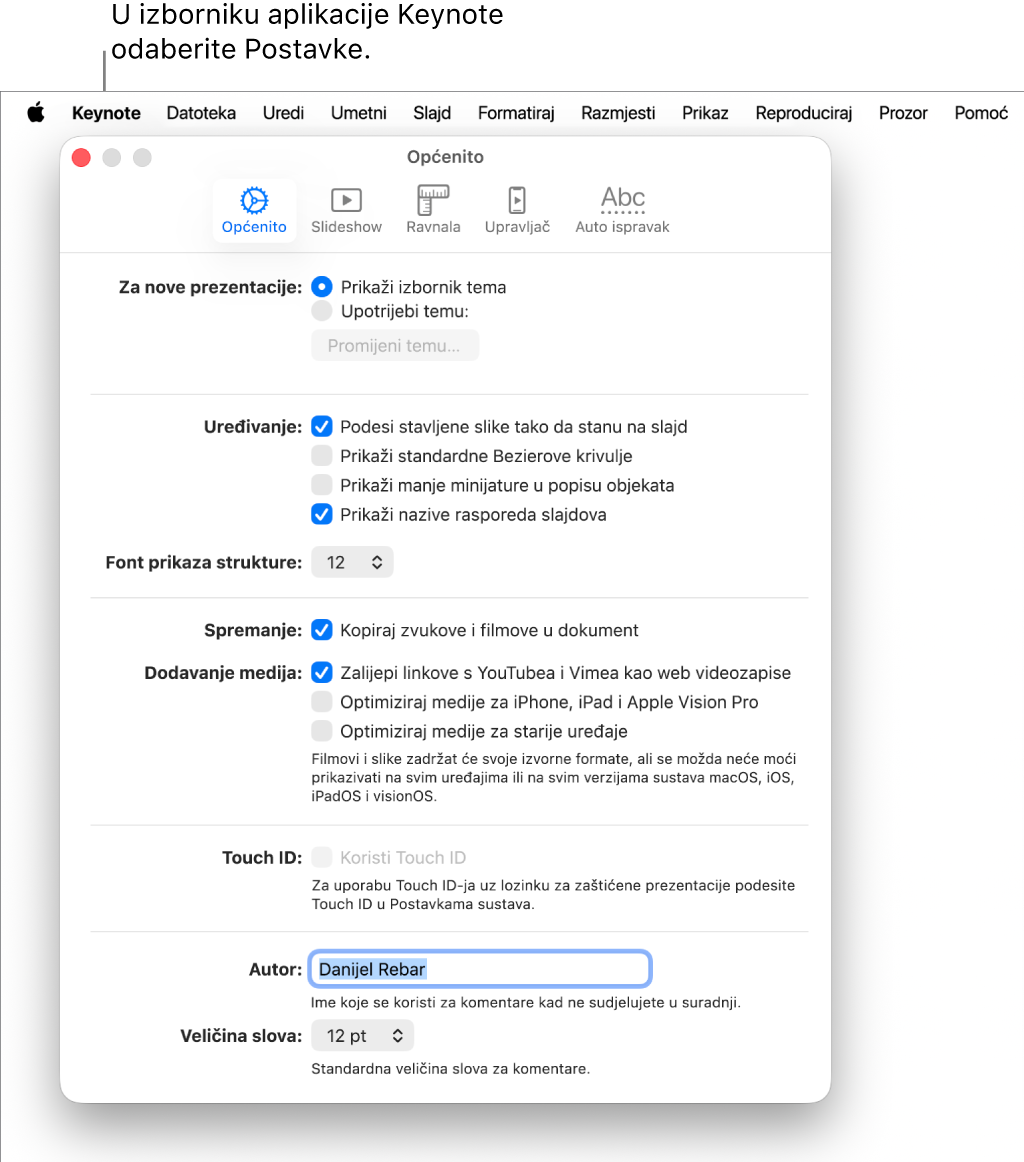
Task: Open the Prikaz menu
Action: tap(705, 113)
